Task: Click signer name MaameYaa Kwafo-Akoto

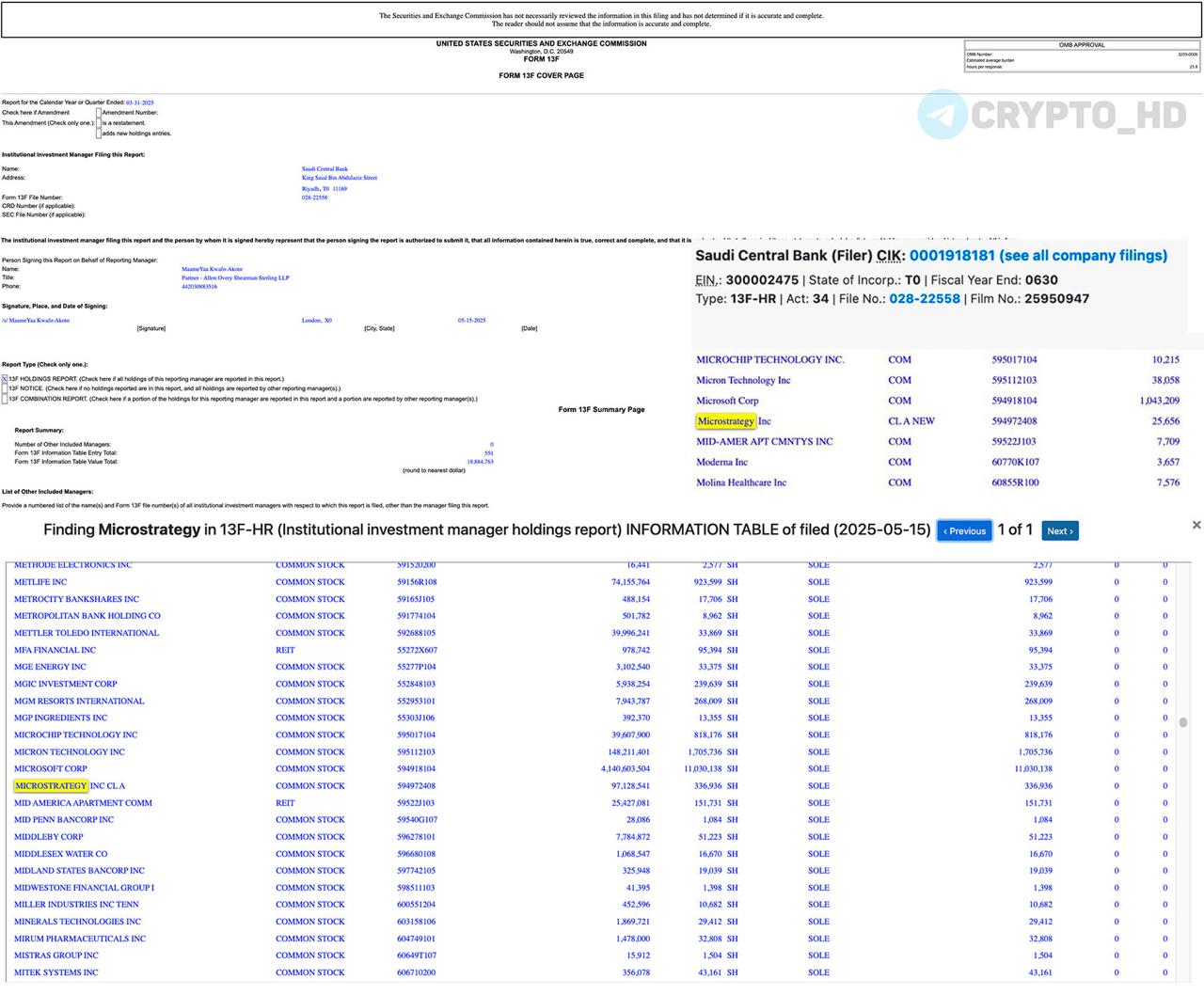Action: point(212,269)
